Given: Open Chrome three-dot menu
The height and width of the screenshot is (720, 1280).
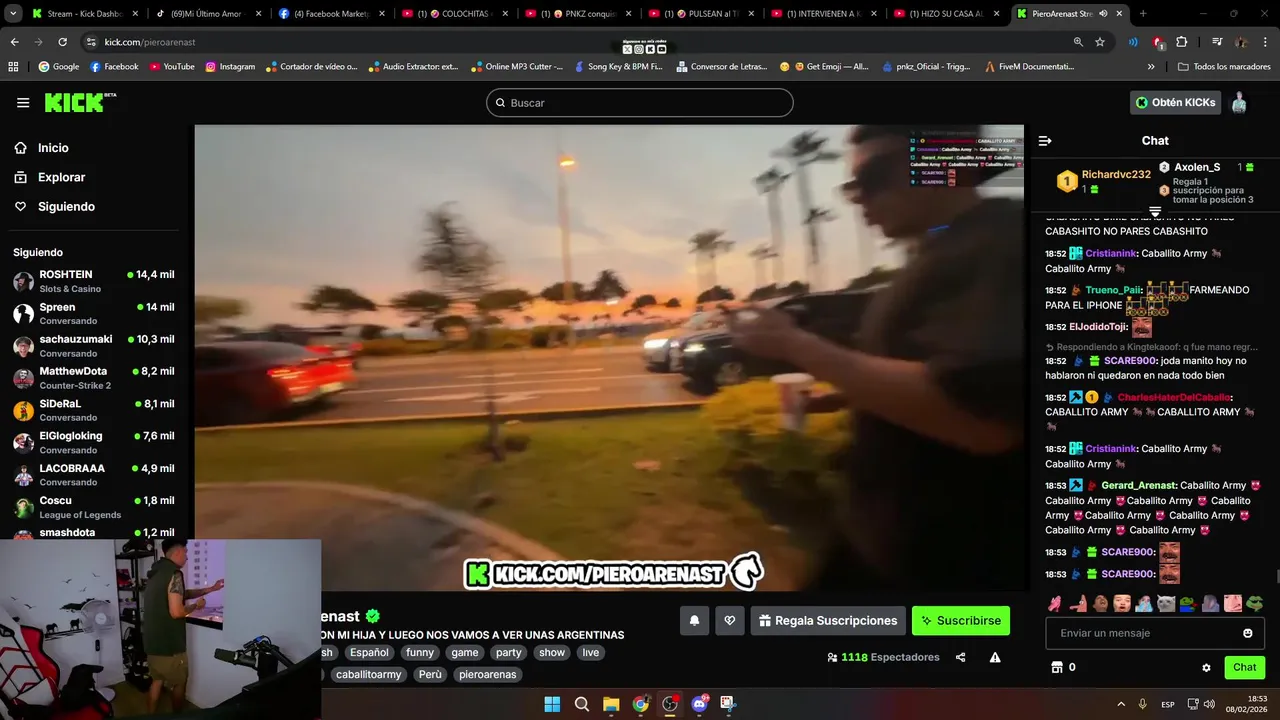Looking at the screenshot, I should [1265, 42].
